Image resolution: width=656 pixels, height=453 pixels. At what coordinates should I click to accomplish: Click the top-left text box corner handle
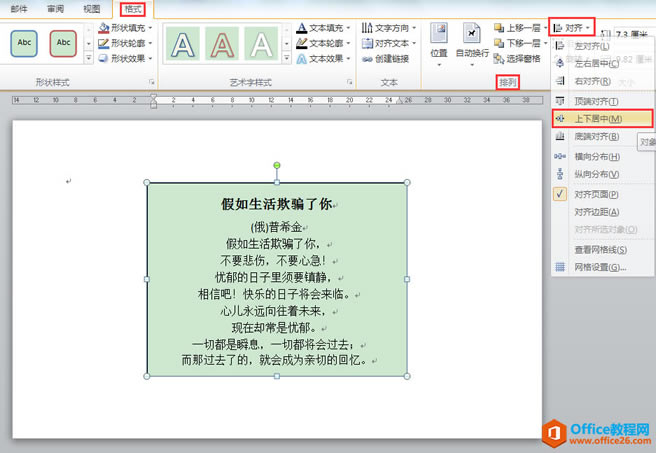[146, 182]
